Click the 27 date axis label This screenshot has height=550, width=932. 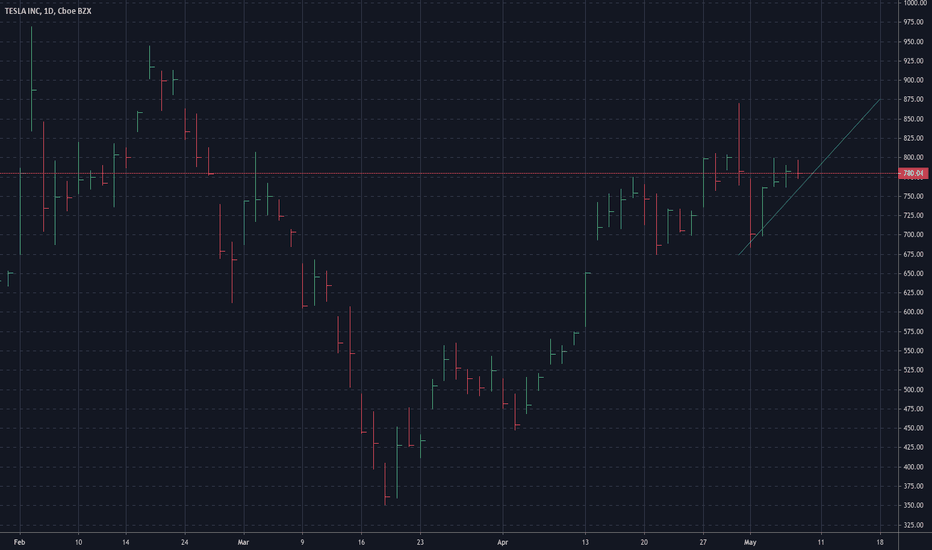click(x=703, y=542)
